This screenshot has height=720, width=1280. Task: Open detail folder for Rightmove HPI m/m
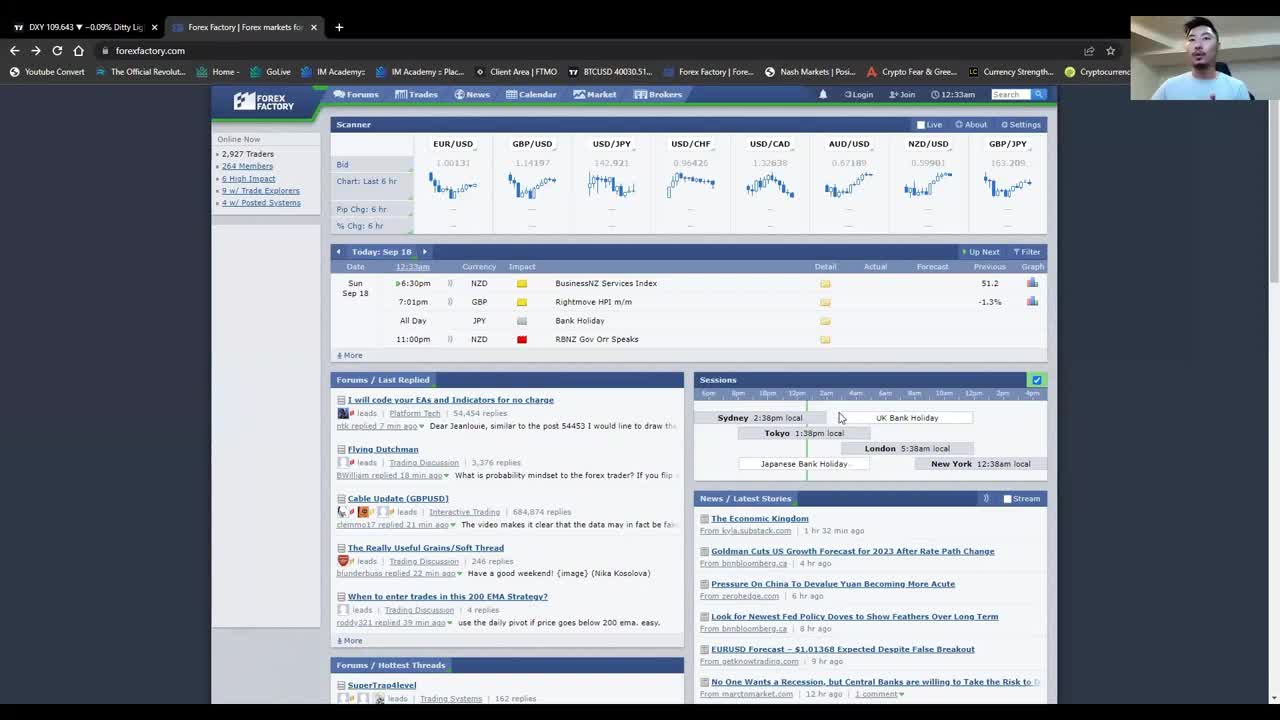(x=825, y=302)
